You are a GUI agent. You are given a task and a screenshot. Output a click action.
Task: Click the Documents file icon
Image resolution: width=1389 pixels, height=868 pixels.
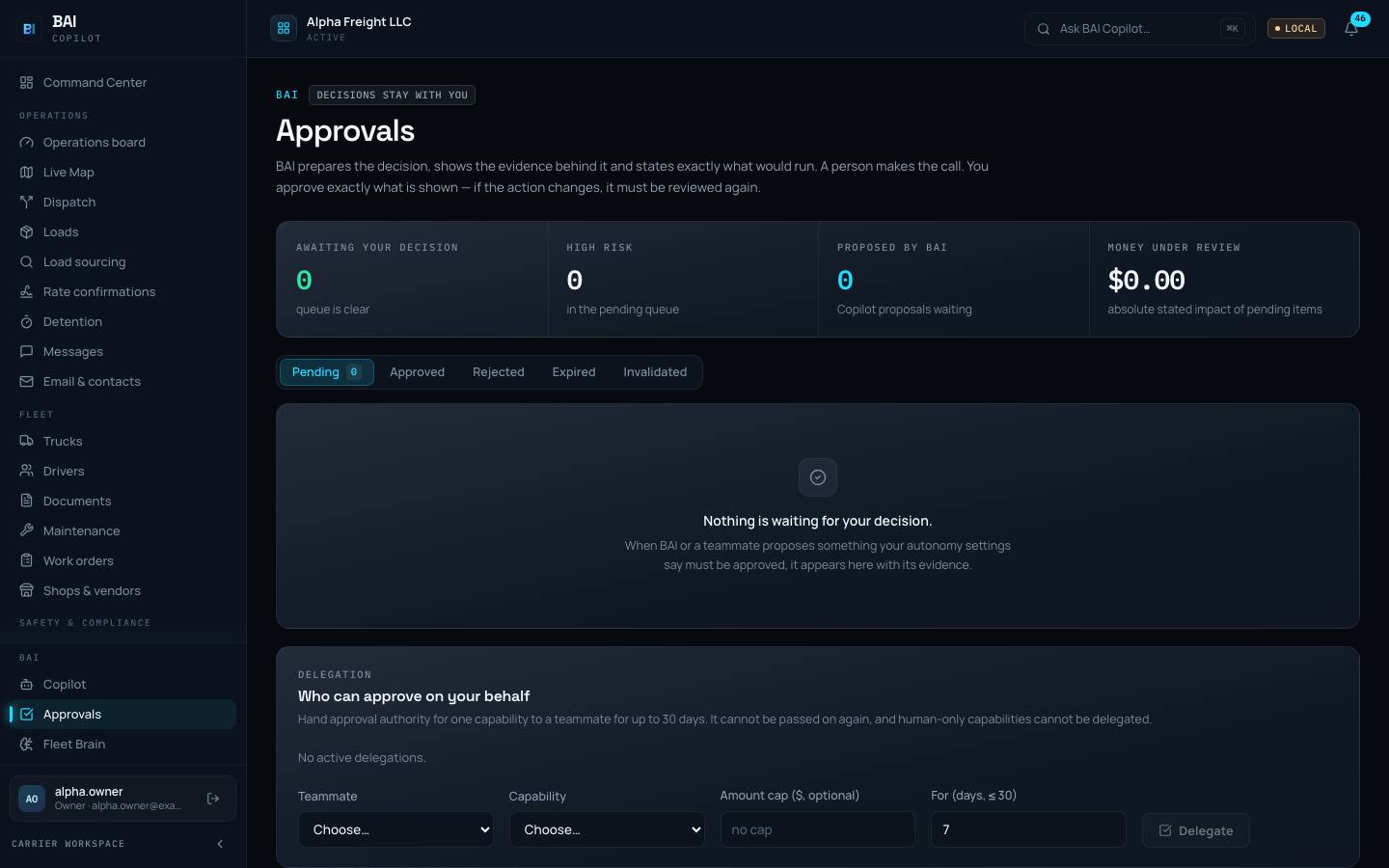point(27,502)
